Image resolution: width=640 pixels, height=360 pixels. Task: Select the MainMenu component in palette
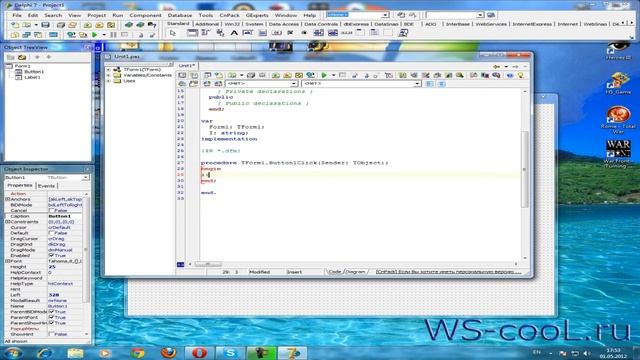pos(206,33)
